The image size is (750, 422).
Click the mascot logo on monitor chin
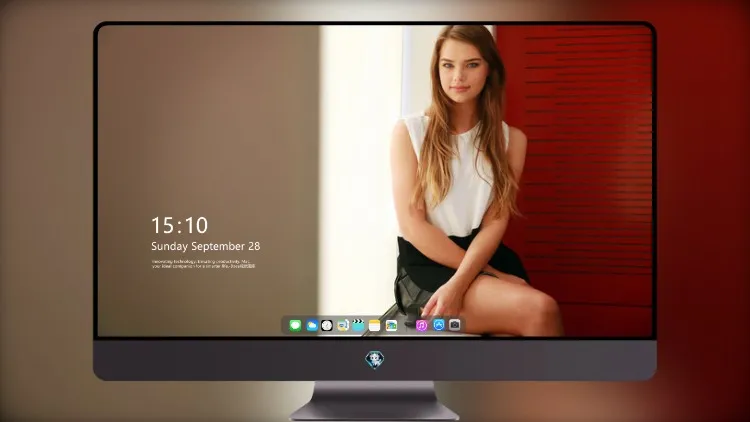click(375, 360)
